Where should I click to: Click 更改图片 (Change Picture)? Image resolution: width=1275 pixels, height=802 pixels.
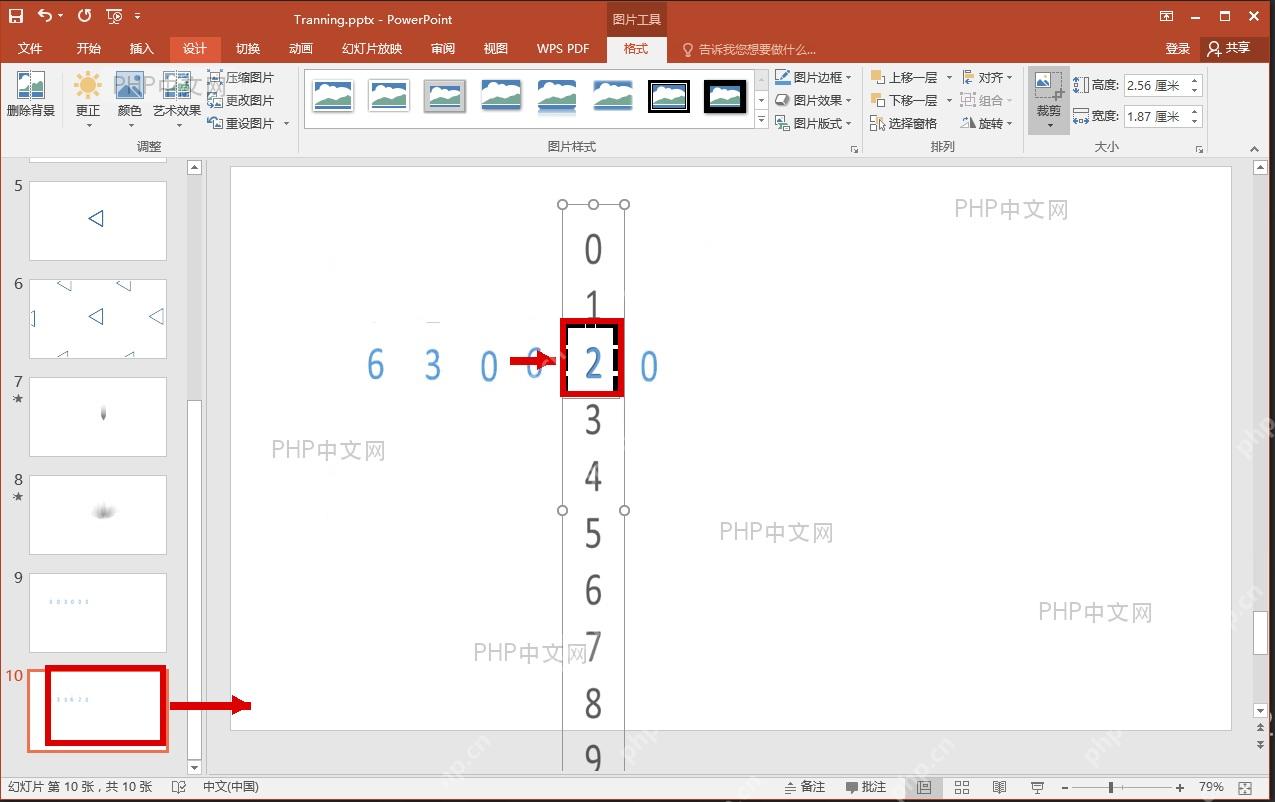241,100
